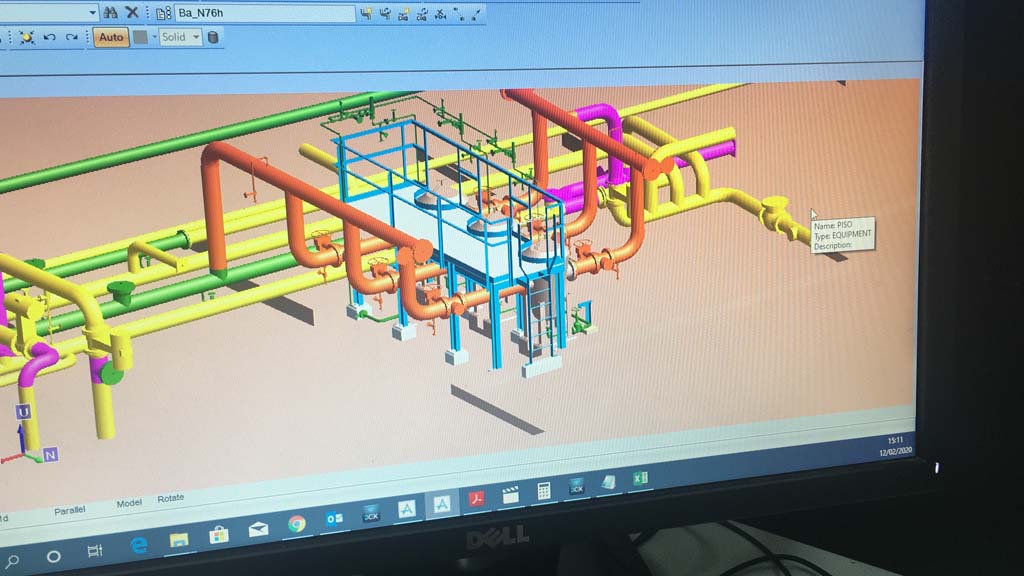Click first dark square taskbar icon after Outlook

[x=371, y=514]
